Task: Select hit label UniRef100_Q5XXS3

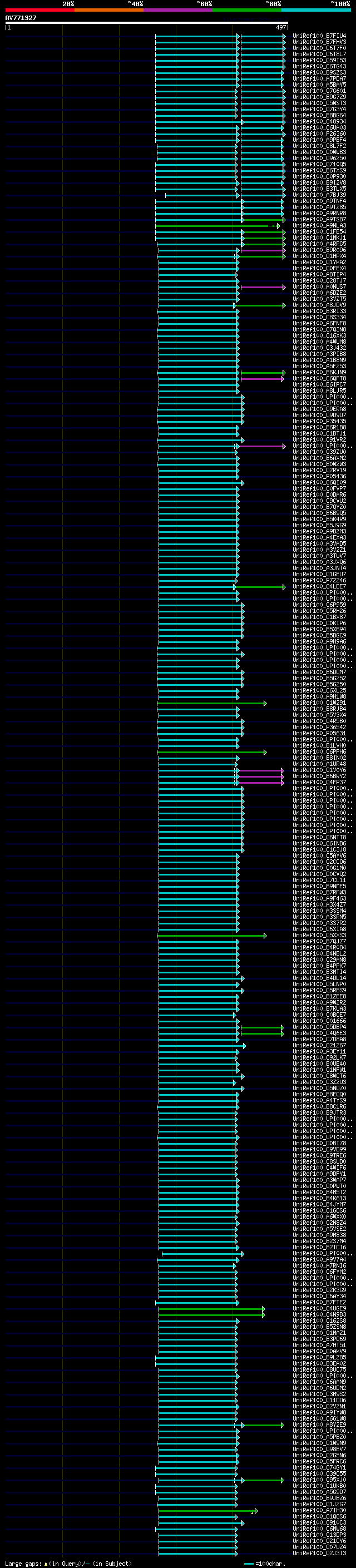Action: [319, 936]
